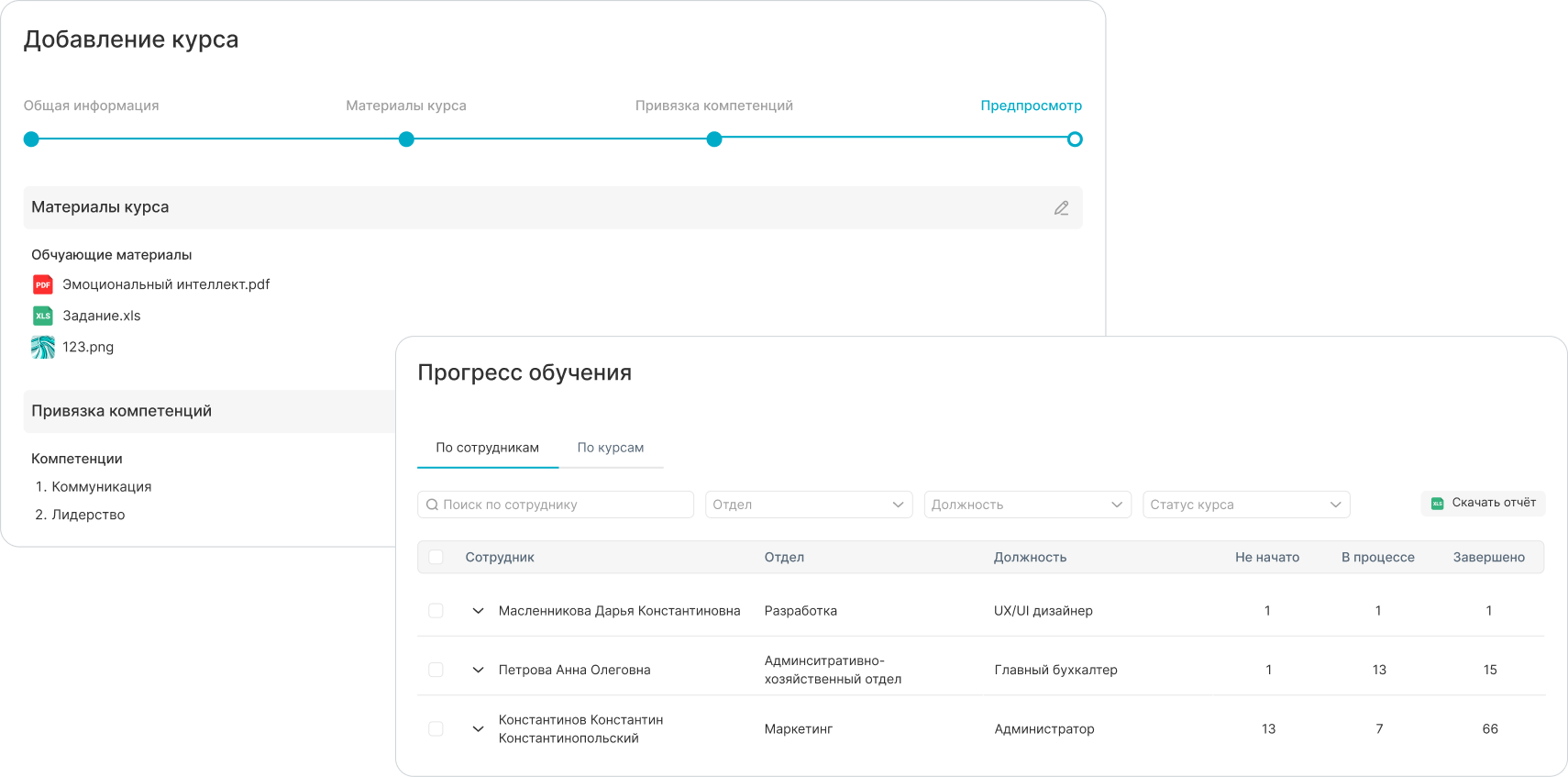Click the Завершено value 15

pyautogui.click(x=1490, y=670)
